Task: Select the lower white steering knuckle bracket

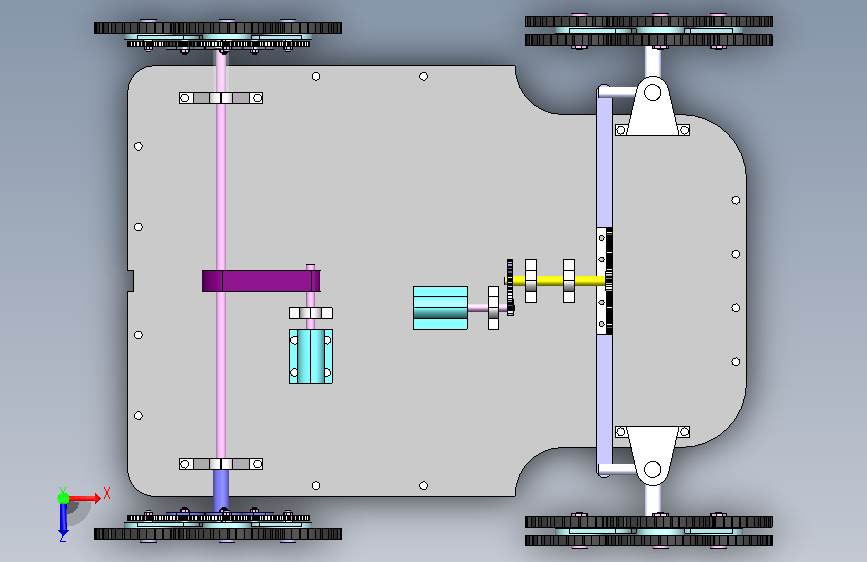Action: coord(652,455)
